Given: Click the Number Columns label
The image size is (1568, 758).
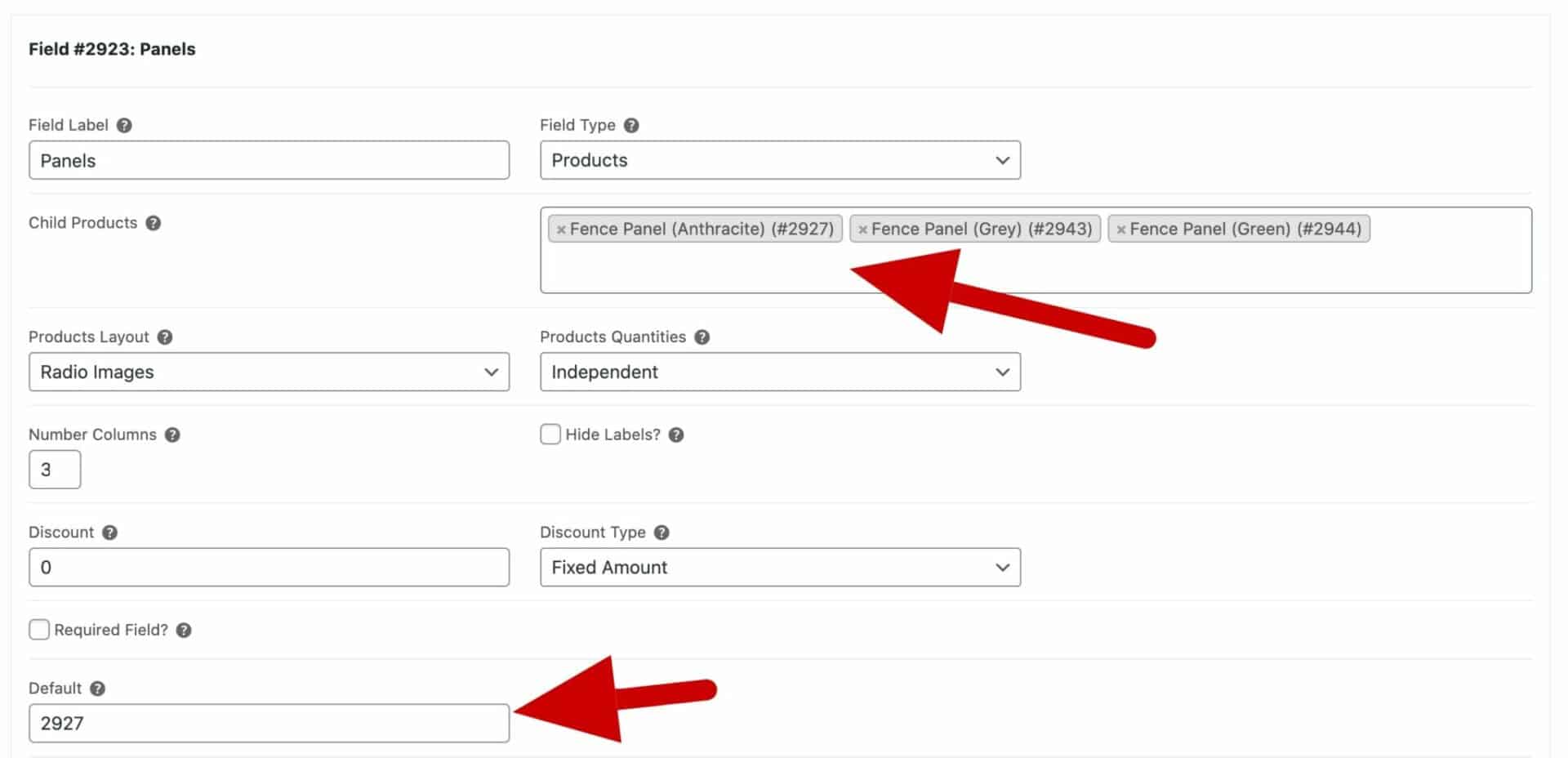Looking at the screenshot, I should pyautogui.click(x=92, y=435).
